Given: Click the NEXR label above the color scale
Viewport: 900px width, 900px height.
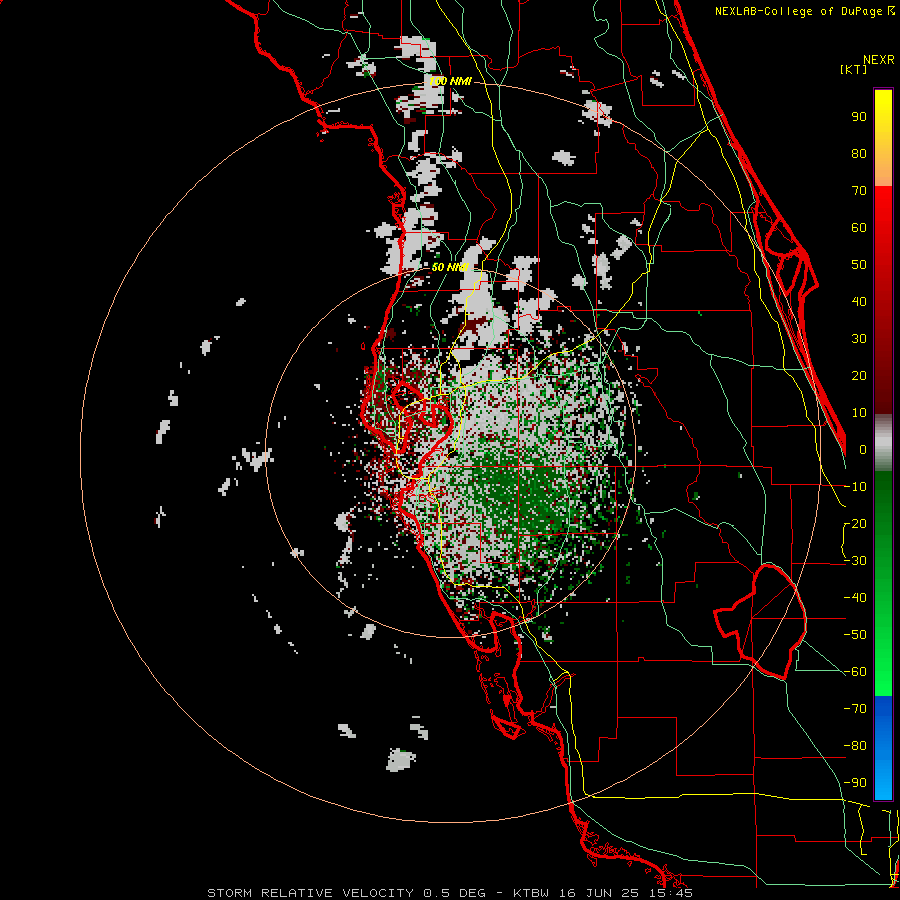Looking at the screenshot, I should point(879,60).
